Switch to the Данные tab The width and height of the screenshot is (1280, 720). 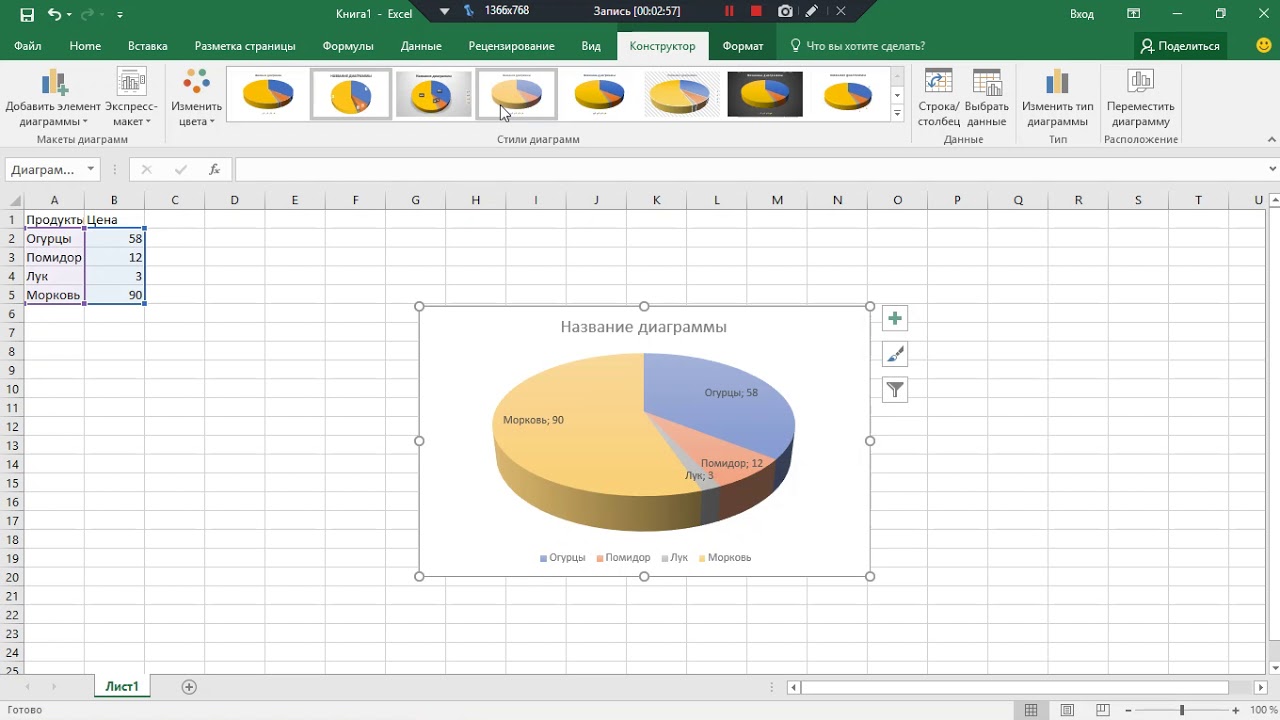pyautogui.click(x=421, y=46)
